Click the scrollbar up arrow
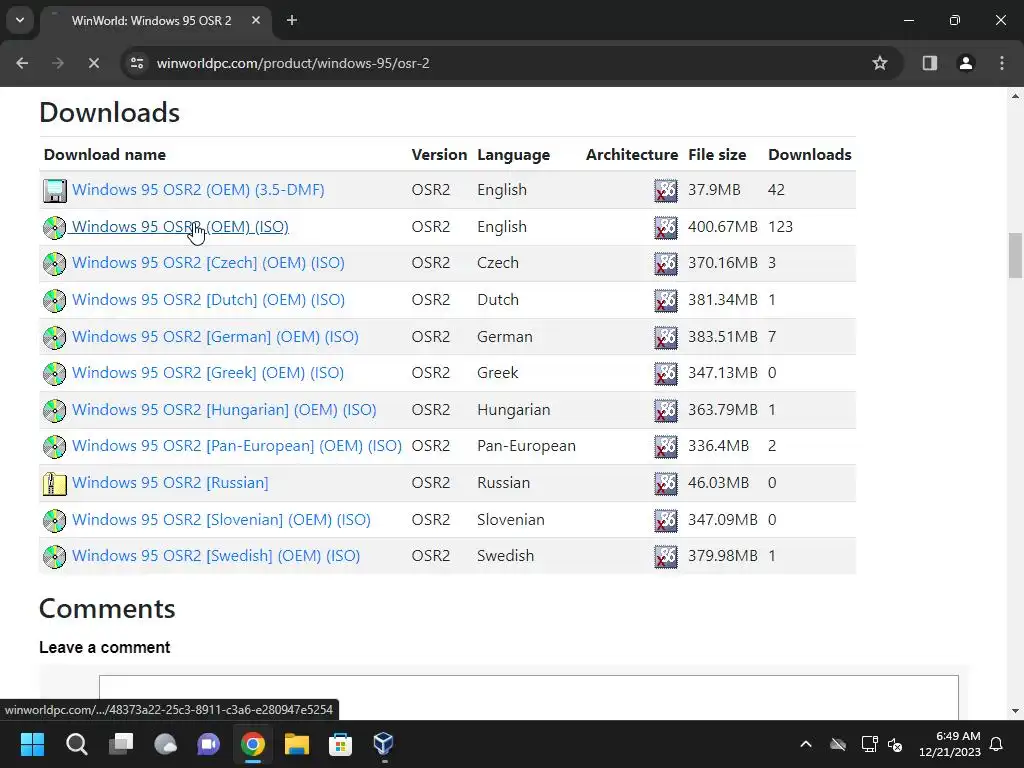1024x768 pixels. click(1015, 96)
